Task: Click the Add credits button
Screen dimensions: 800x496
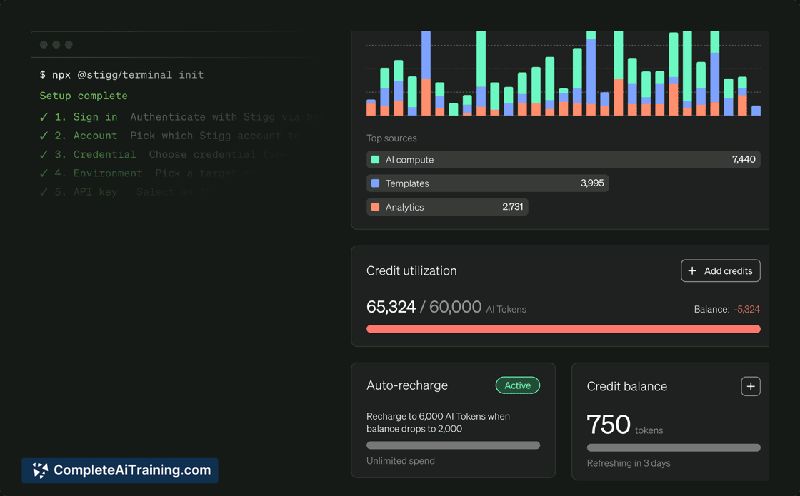Action: (720, 271)
